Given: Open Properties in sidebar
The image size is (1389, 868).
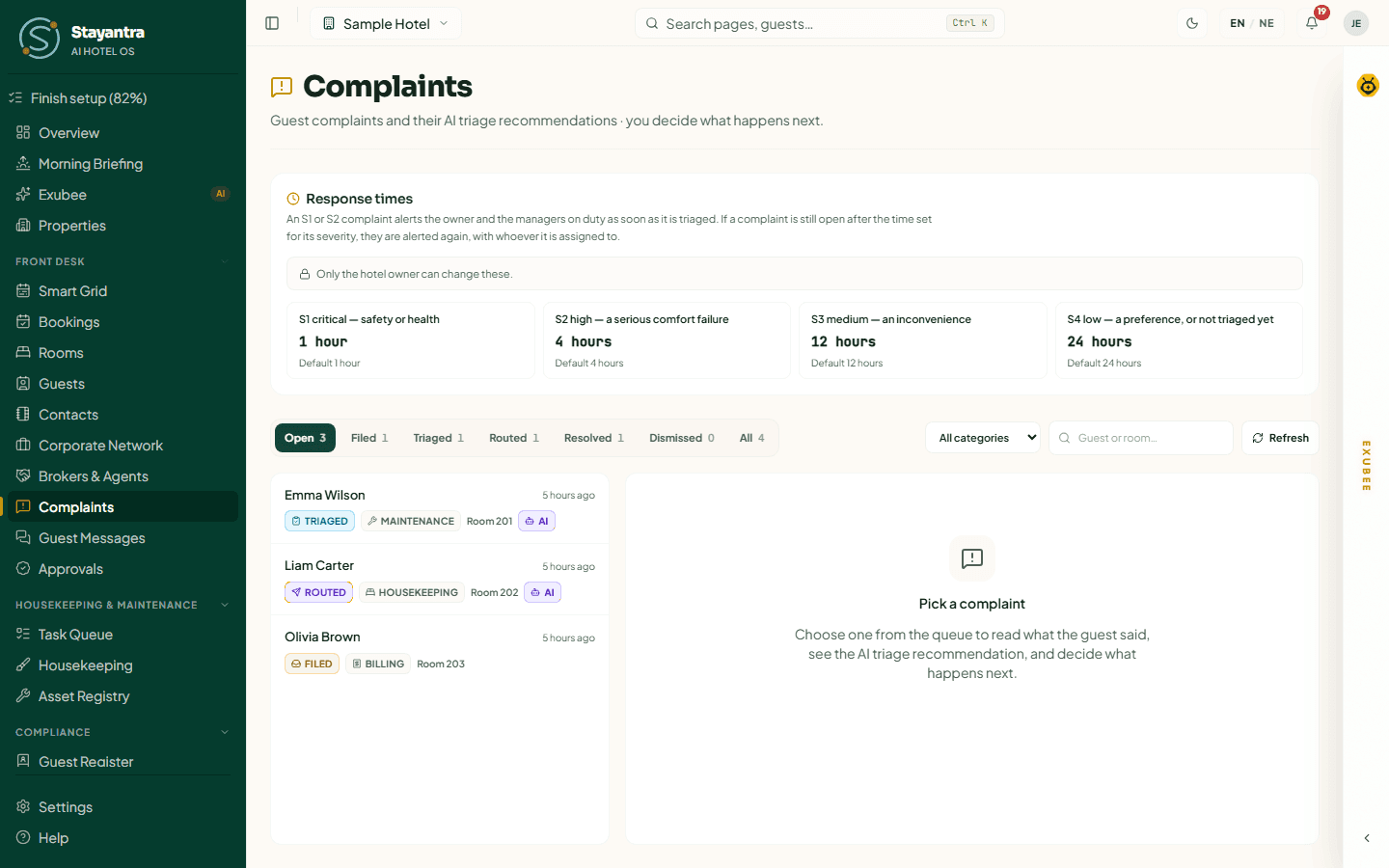Looking at the screenshot, I should coord(123,226).
